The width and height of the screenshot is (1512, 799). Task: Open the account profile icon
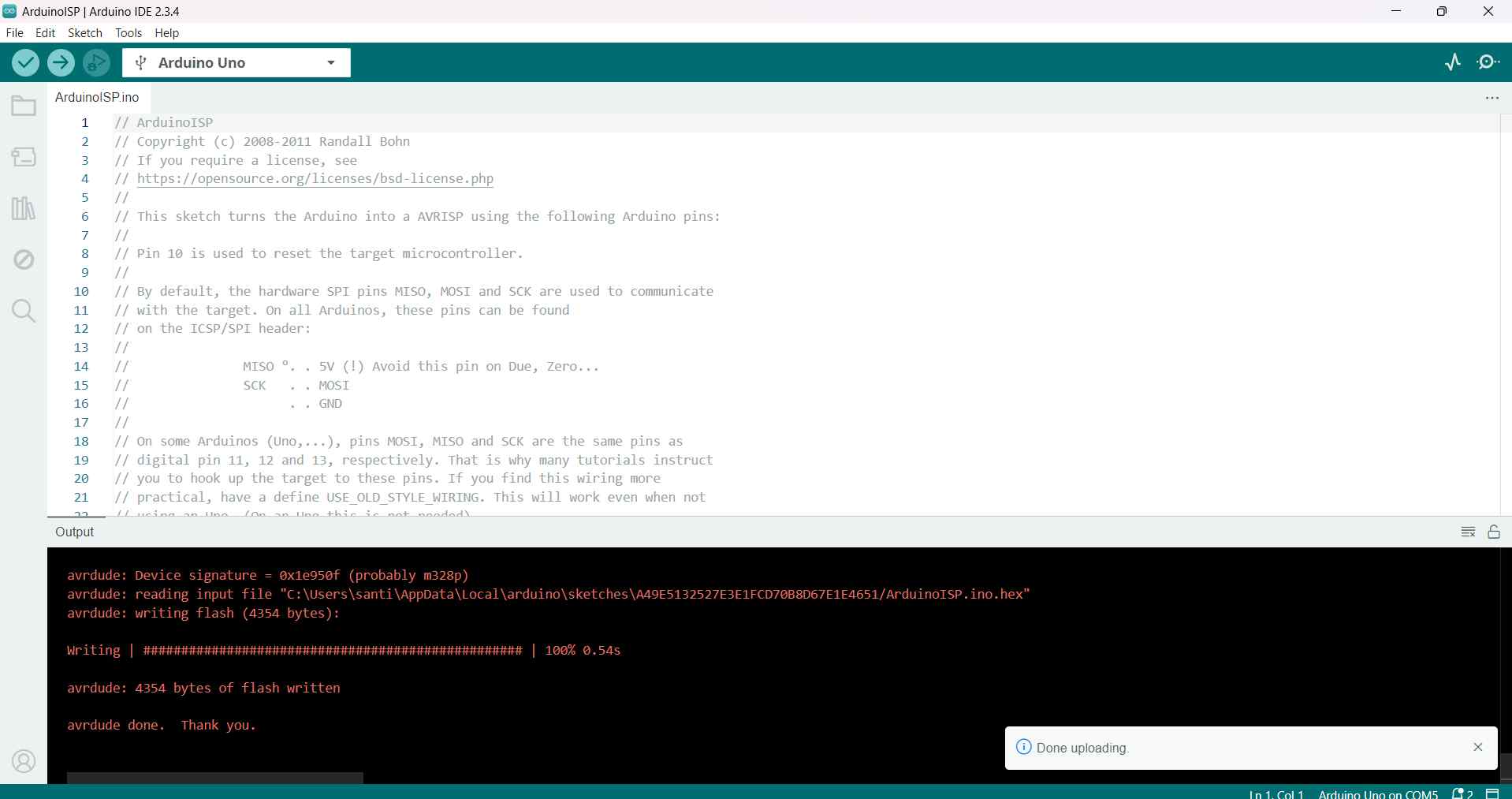coord(24,761)
